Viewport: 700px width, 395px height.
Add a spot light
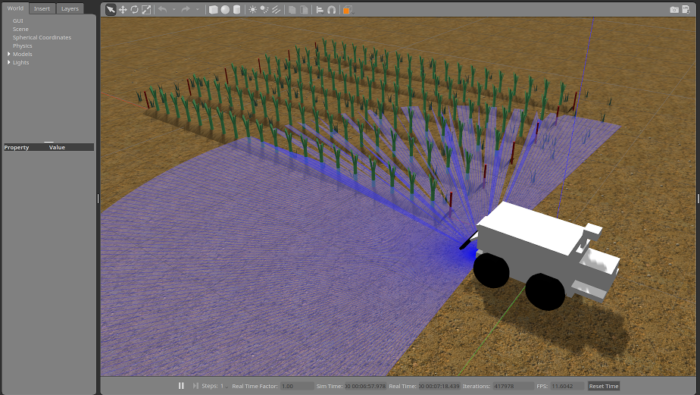(x=264, y=9)
